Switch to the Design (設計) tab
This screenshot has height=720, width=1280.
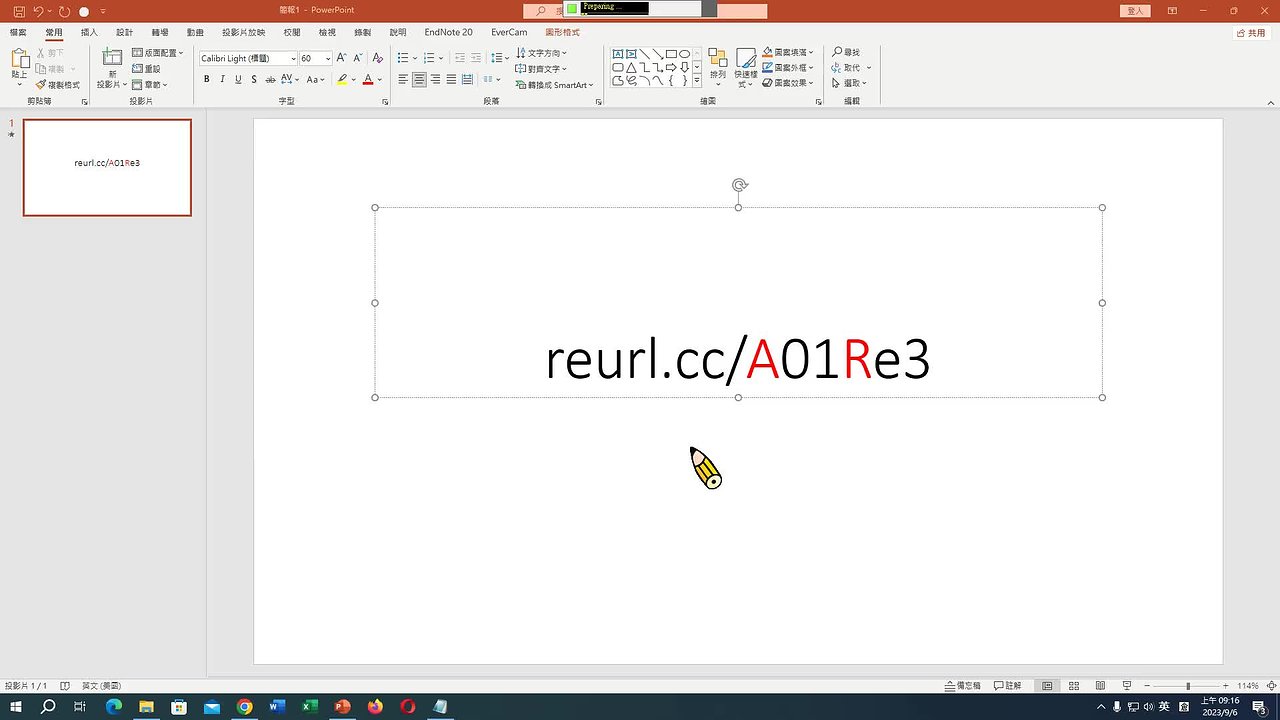tap(124, 32)
